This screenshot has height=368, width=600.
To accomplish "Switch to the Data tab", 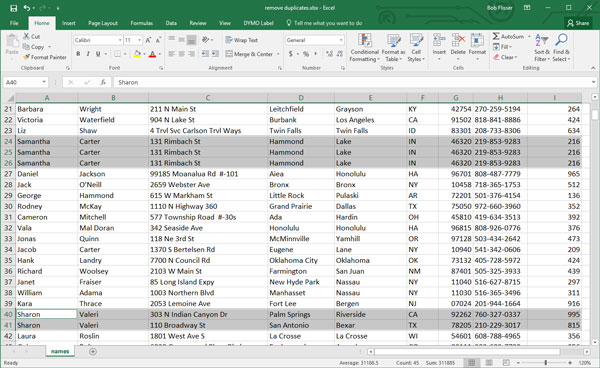I will pos(171,23).
